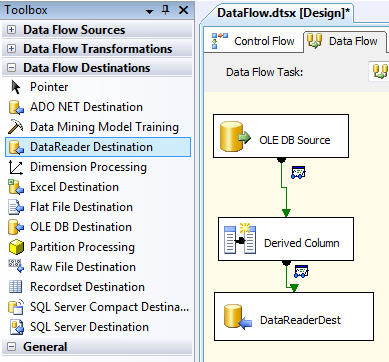Expand the Data Flow Sources group
The width and height of the screenshot is (389, 362).
click(x=11, y=30)
